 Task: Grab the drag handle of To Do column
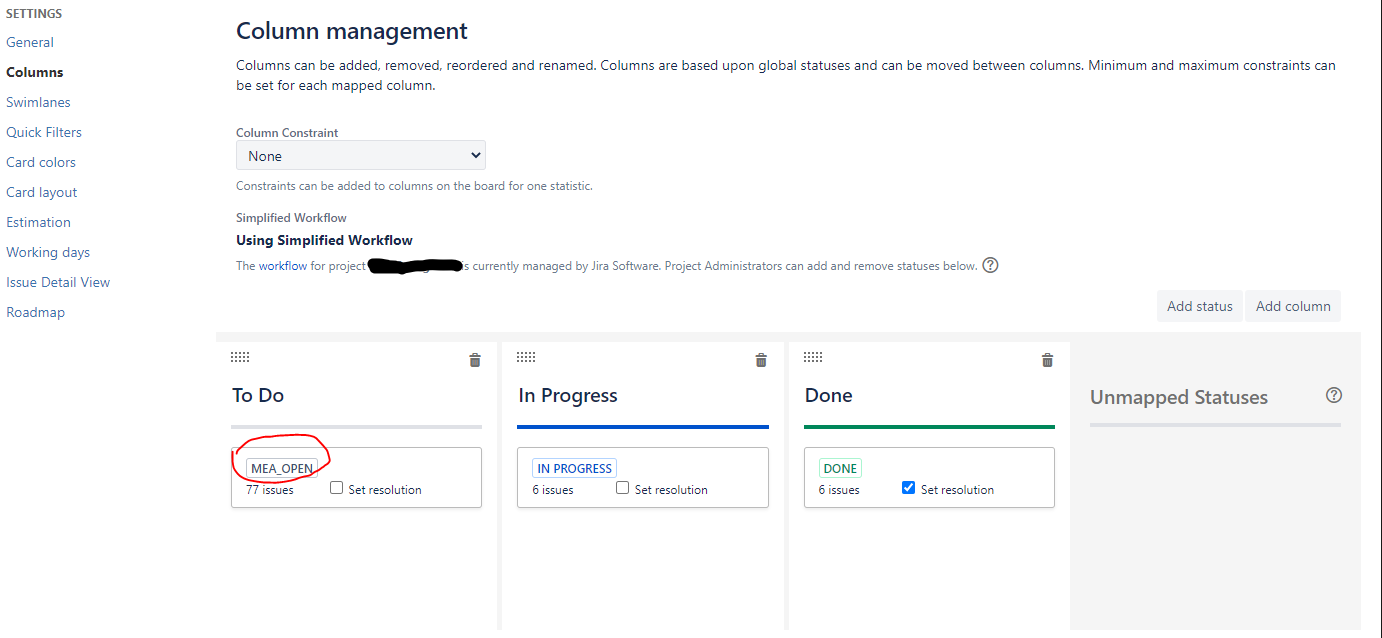pos(240,357)
